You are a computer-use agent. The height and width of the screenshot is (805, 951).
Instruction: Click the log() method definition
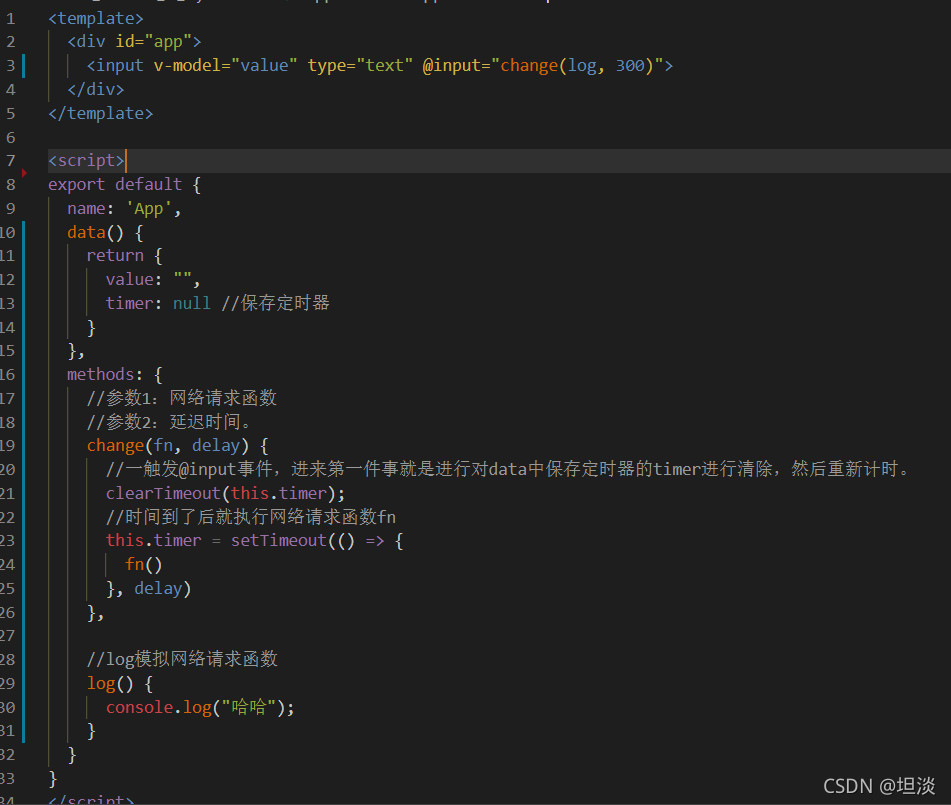(110, 684)
